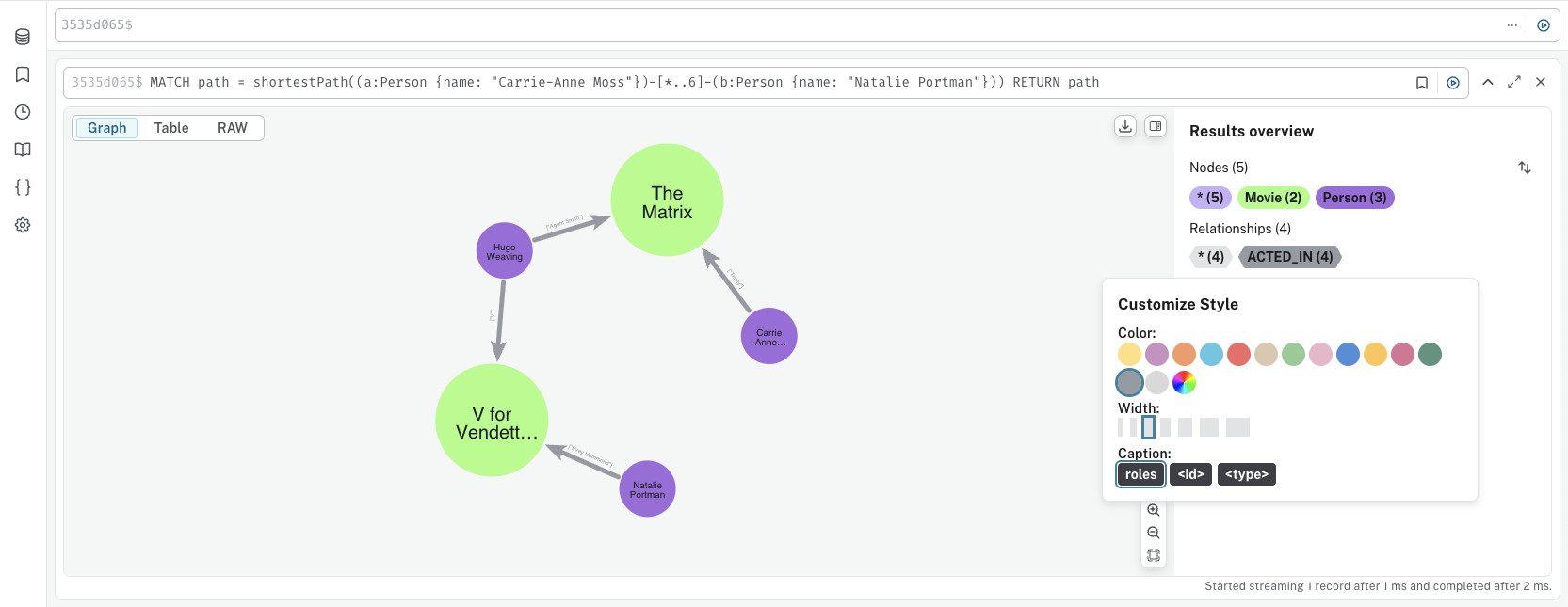Switch to the Table tab
The height and width of the screenshot is (607, 1568).
pyautogui.click(x=171, y=127)
